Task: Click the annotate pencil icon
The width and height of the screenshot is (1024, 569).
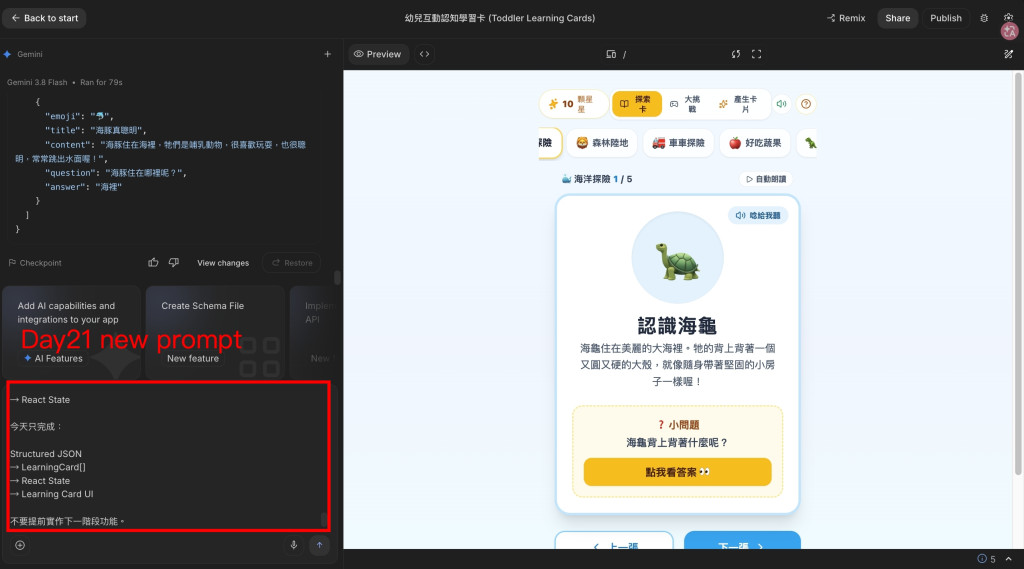Action: [x=1008, y=54]
